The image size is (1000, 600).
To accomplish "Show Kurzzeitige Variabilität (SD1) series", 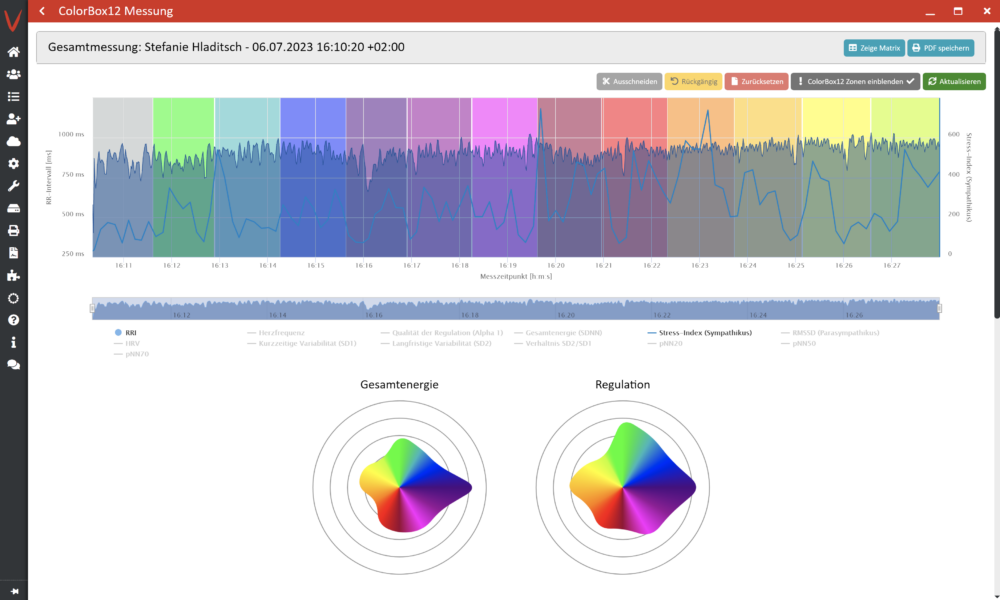I will pyautogui.click(x=302, y=344).
